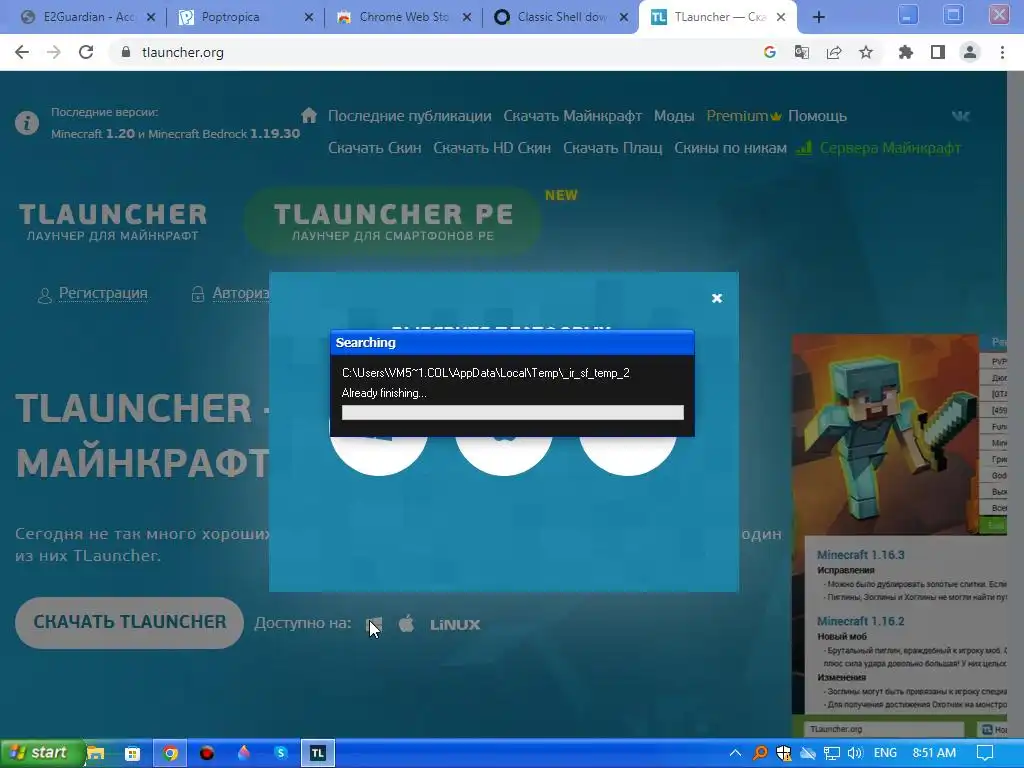Open Minecraft 1.16.3 changelog heading
This screenshot has width=1024, height=768.
860,554
